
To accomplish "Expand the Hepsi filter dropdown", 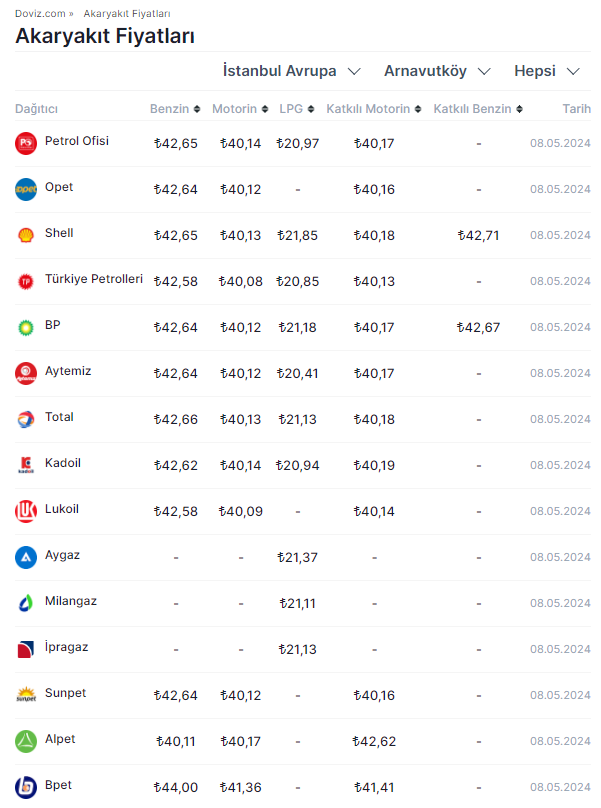I will tap(546, 71).
